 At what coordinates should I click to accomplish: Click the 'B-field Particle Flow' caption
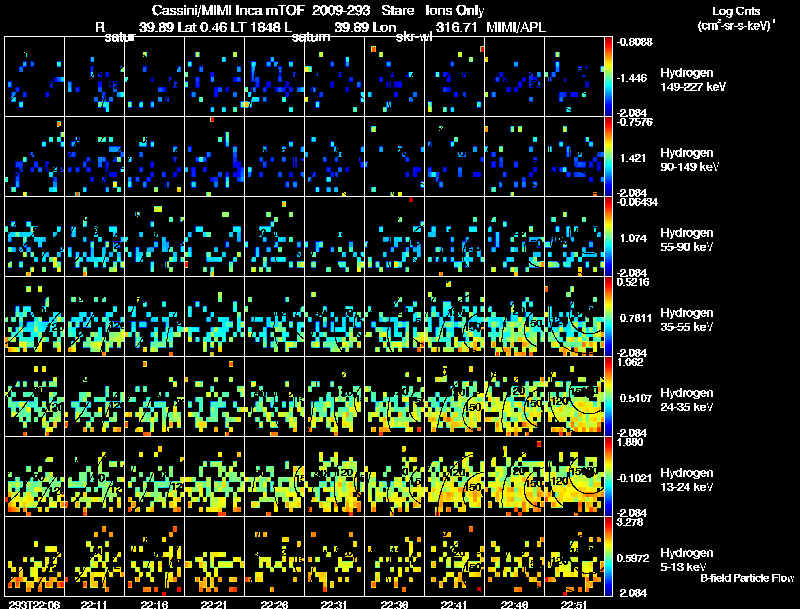[747, 578]
